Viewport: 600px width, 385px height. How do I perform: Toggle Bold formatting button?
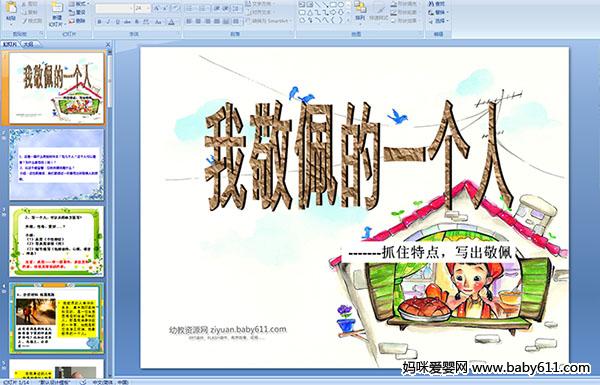tap(99, 22)
